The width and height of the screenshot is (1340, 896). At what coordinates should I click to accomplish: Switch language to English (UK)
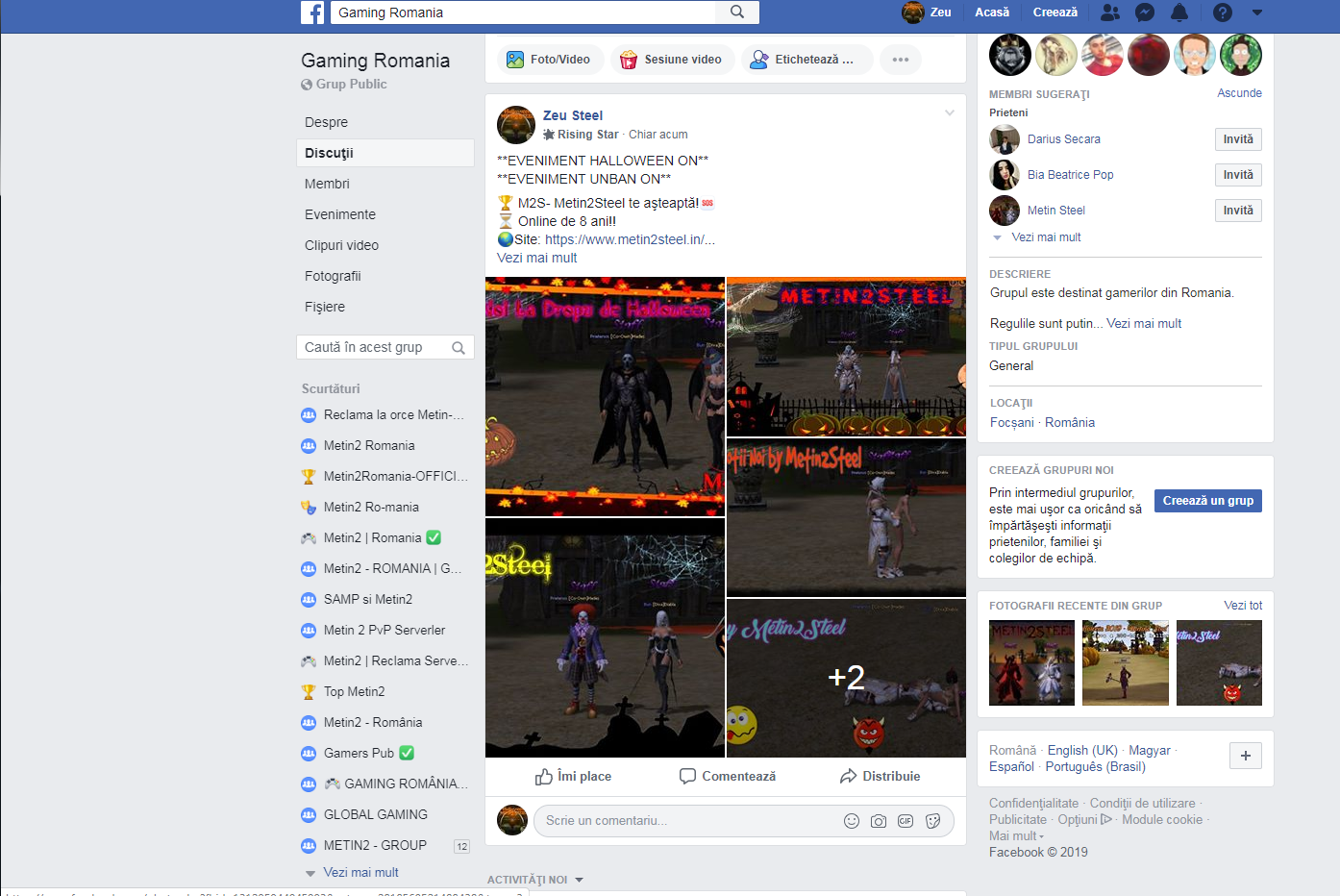[x=1082, y=751]
